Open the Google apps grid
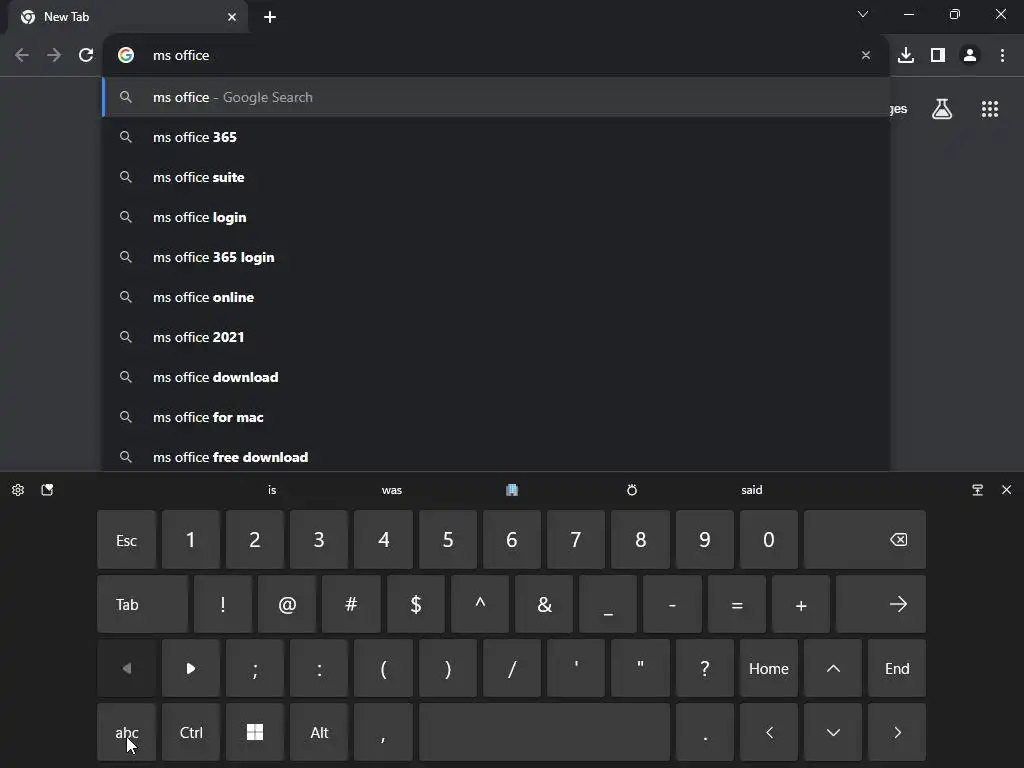This screenshot has height=768, width=1024. tap(990, 109)
